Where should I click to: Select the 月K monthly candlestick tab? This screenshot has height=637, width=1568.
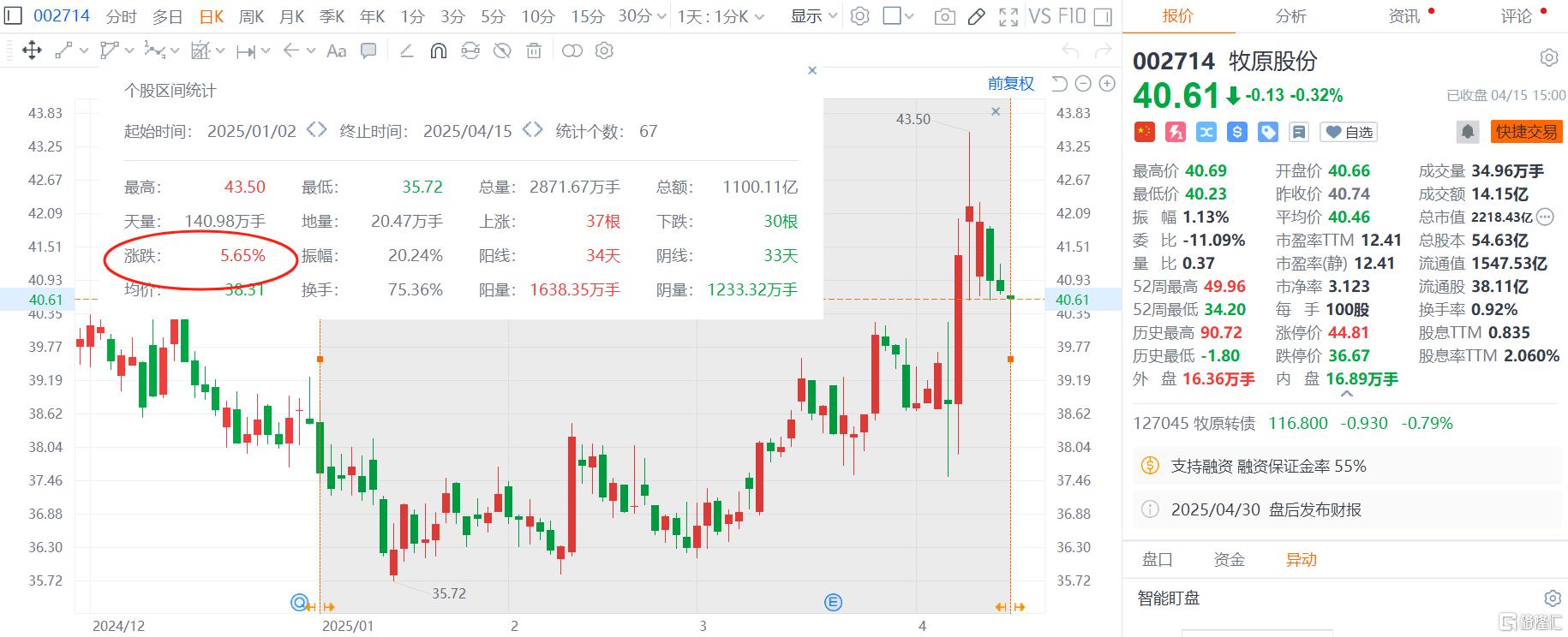[291, 16]
